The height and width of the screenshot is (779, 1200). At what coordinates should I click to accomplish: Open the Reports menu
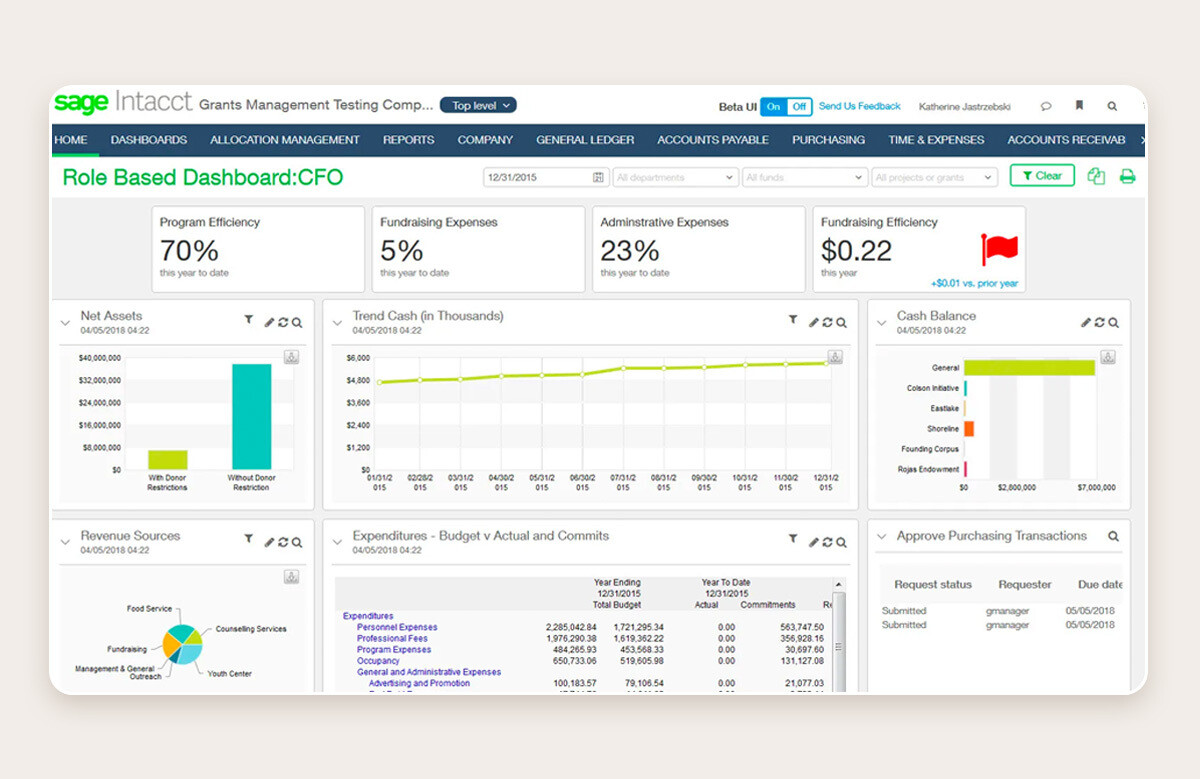coord(408,140)
